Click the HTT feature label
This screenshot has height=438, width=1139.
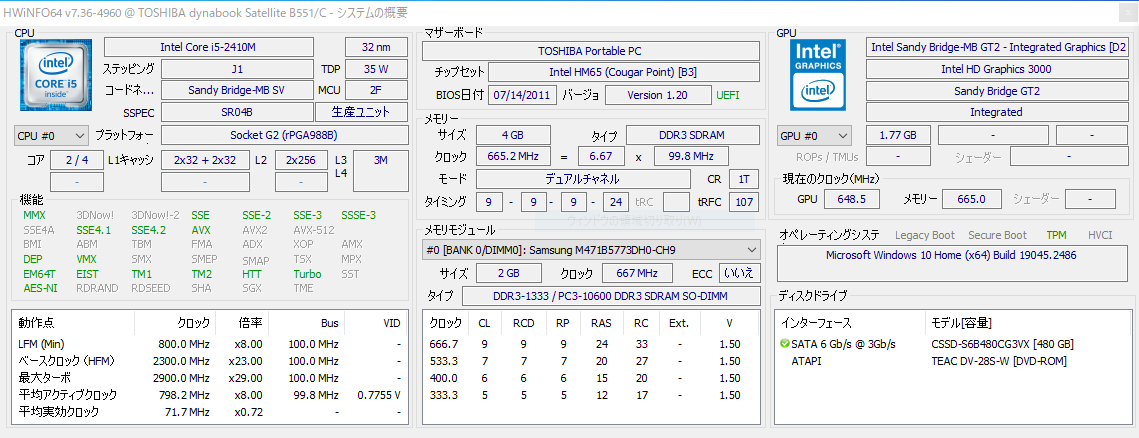tap(251, 274)
